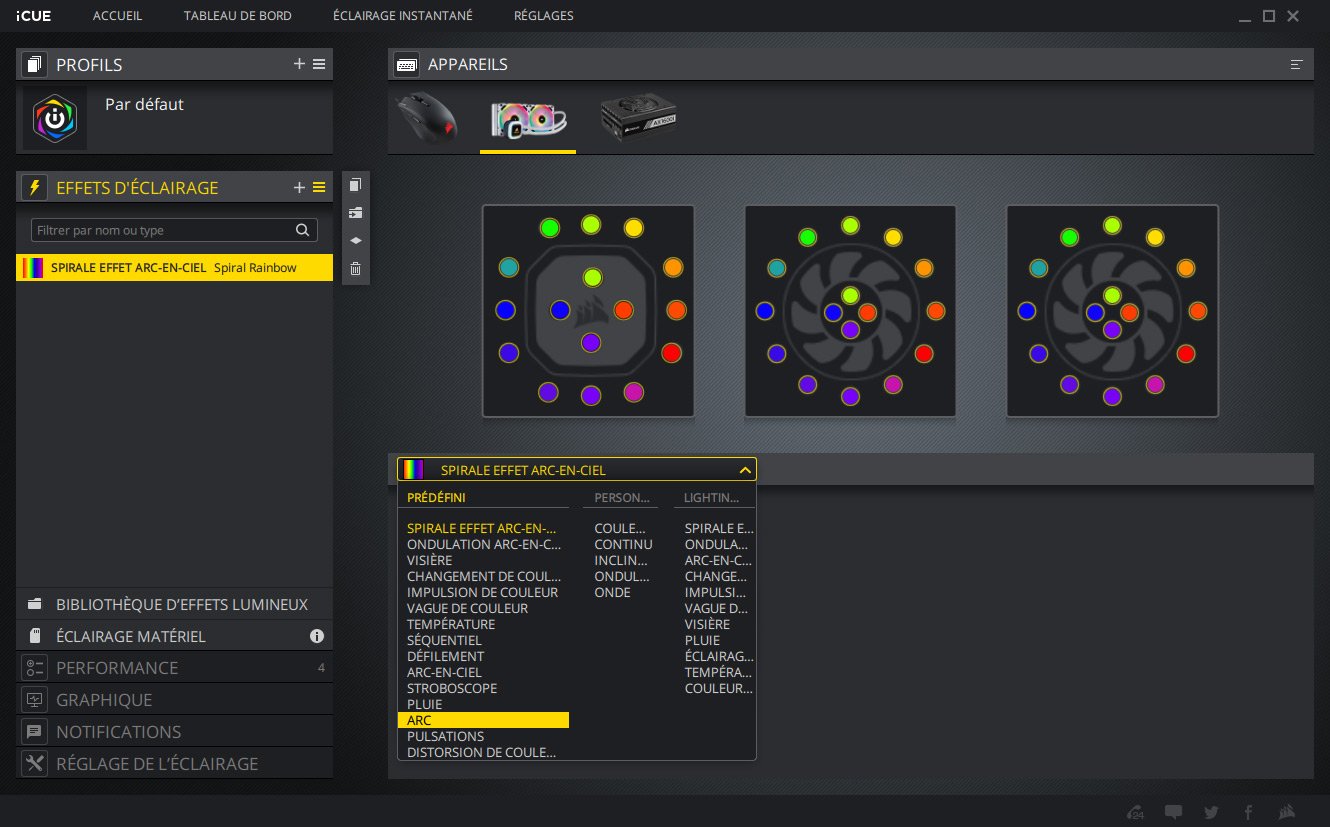Click the save to library folder icon
Viewport: 1330px width, 827px height.
[x=355, y=213]
